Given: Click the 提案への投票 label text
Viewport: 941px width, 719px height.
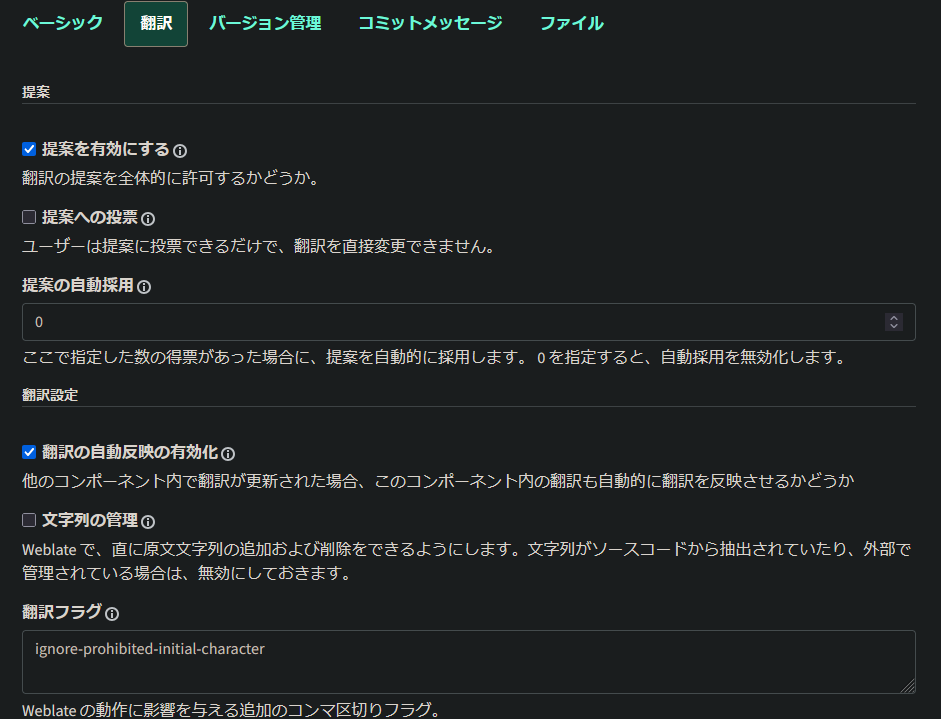Looking at the screenshot, I should [x=90, y=217].
